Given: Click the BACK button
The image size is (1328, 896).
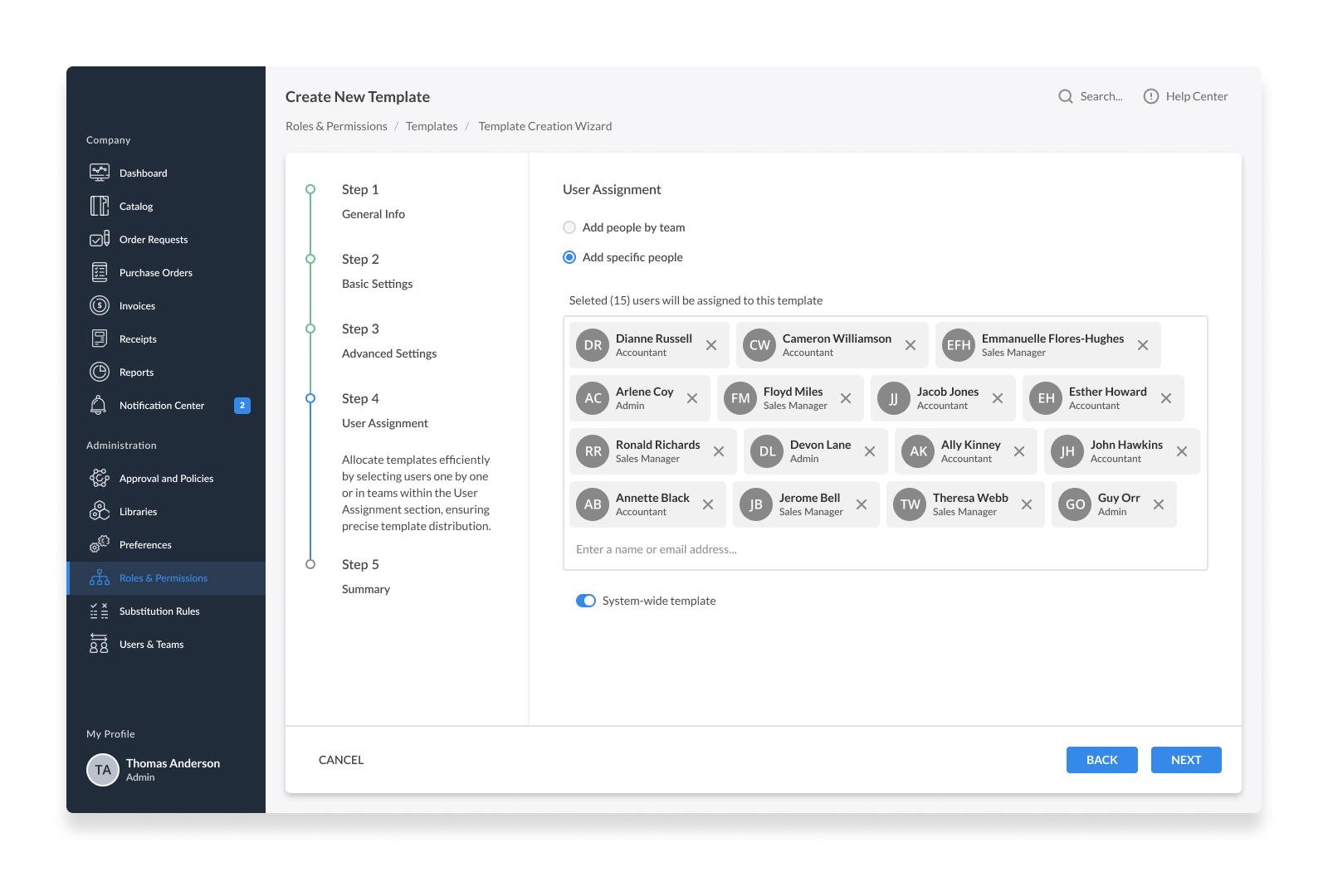Looking at the screenshot, I should [x=1102, y=760].
